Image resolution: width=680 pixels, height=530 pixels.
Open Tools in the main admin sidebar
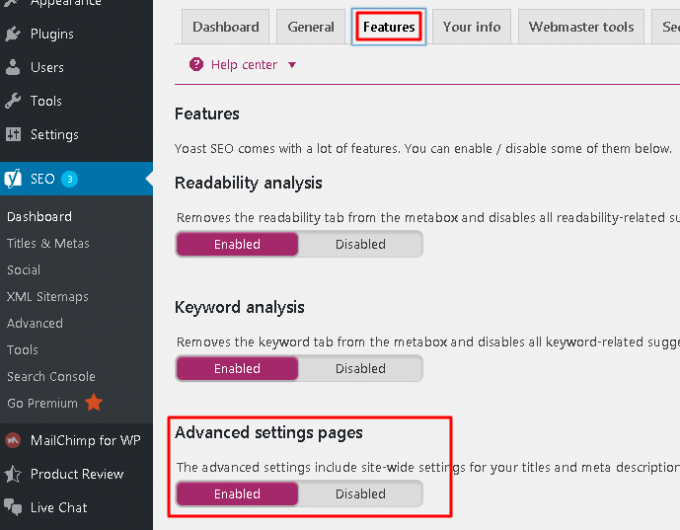click(76, 101)
